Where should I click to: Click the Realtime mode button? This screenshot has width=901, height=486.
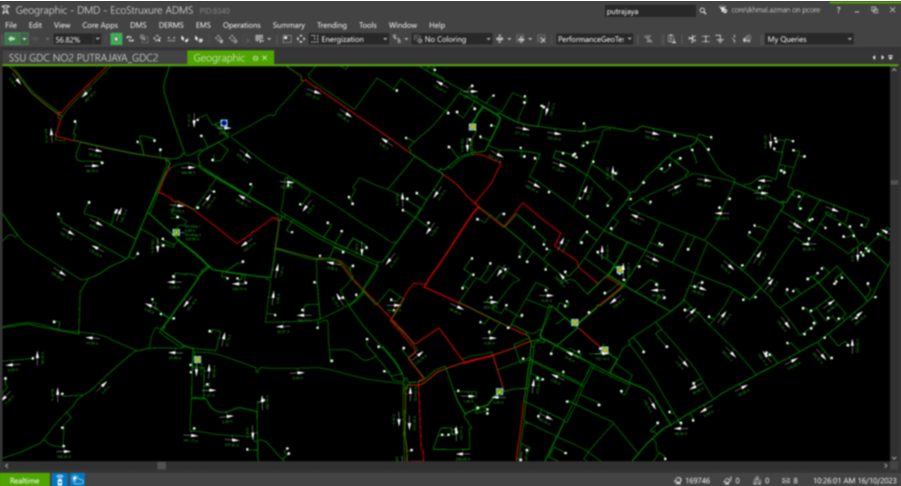point(25,480)
